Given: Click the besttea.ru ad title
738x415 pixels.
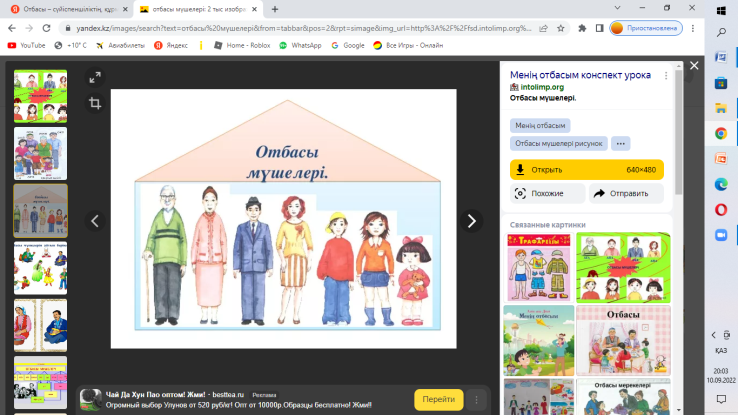Looking at the screenshot, I should pos(175,395).
